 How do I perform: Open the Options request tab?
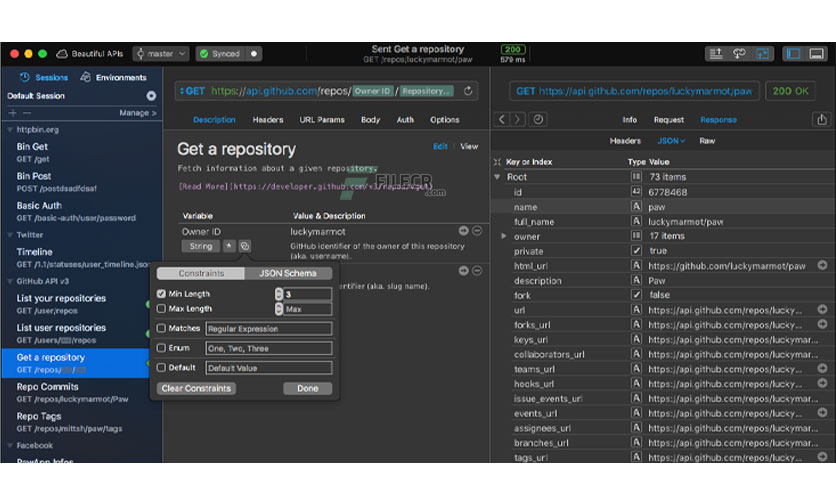pos(445,120)
